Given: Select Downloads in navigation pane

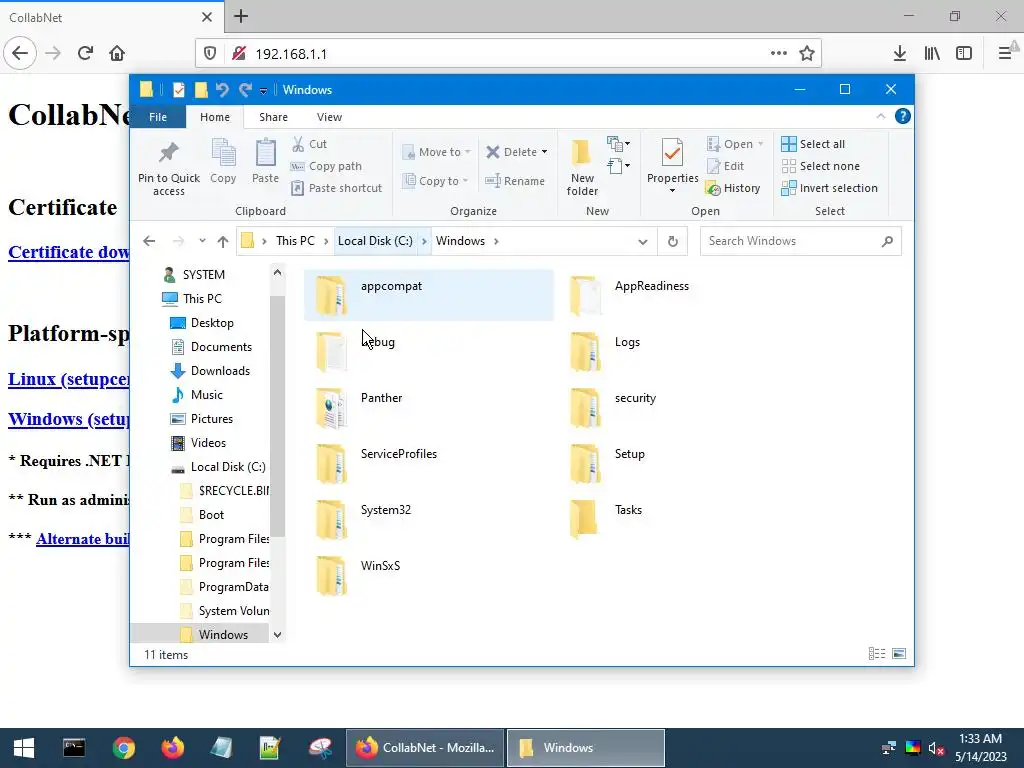Looking at the screenshot, I should 220,371.
